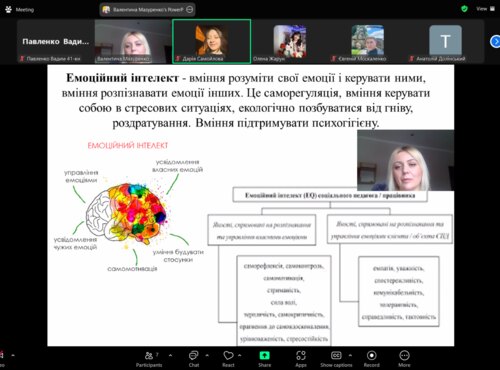Select Дарія Самойлова participant tile
Screen dimensions: 500x370
(212, 41)
